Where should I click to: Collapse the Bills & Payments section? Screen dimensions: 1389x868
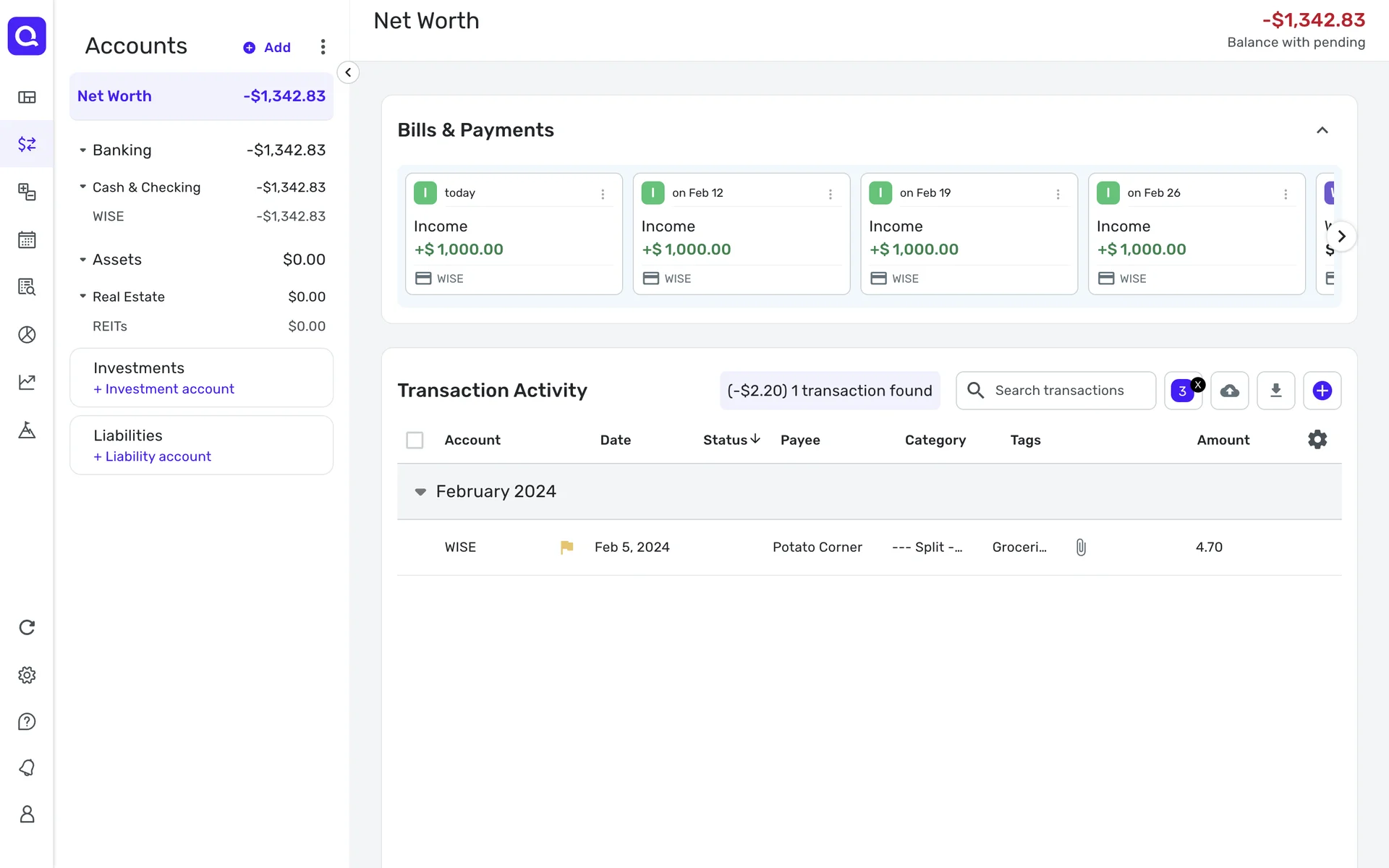point(1322,130)
